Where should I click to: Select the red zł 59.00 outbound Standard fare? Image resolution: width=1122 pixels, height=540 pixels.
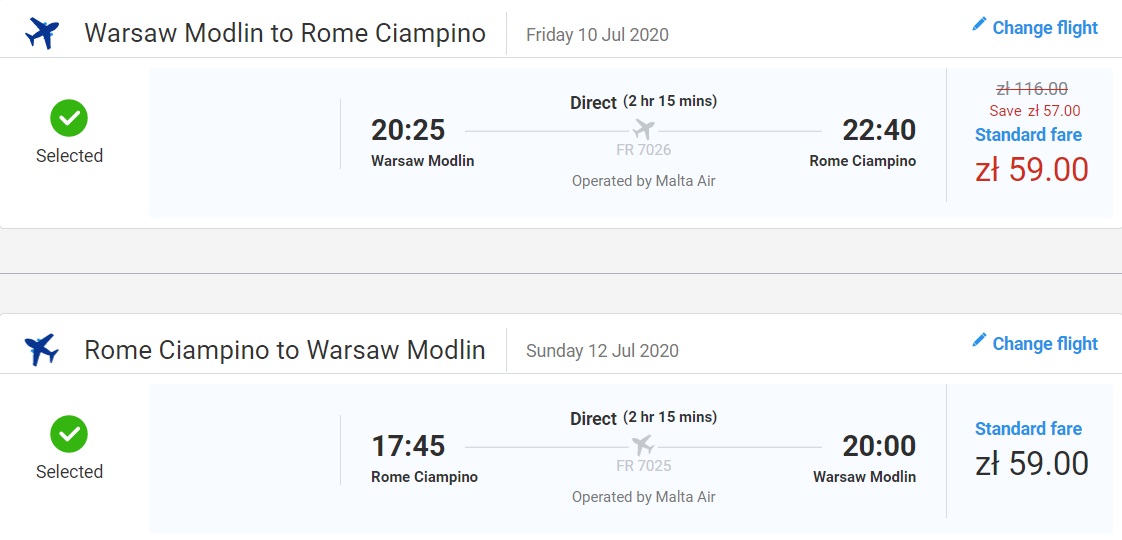tap(1031, 170)
